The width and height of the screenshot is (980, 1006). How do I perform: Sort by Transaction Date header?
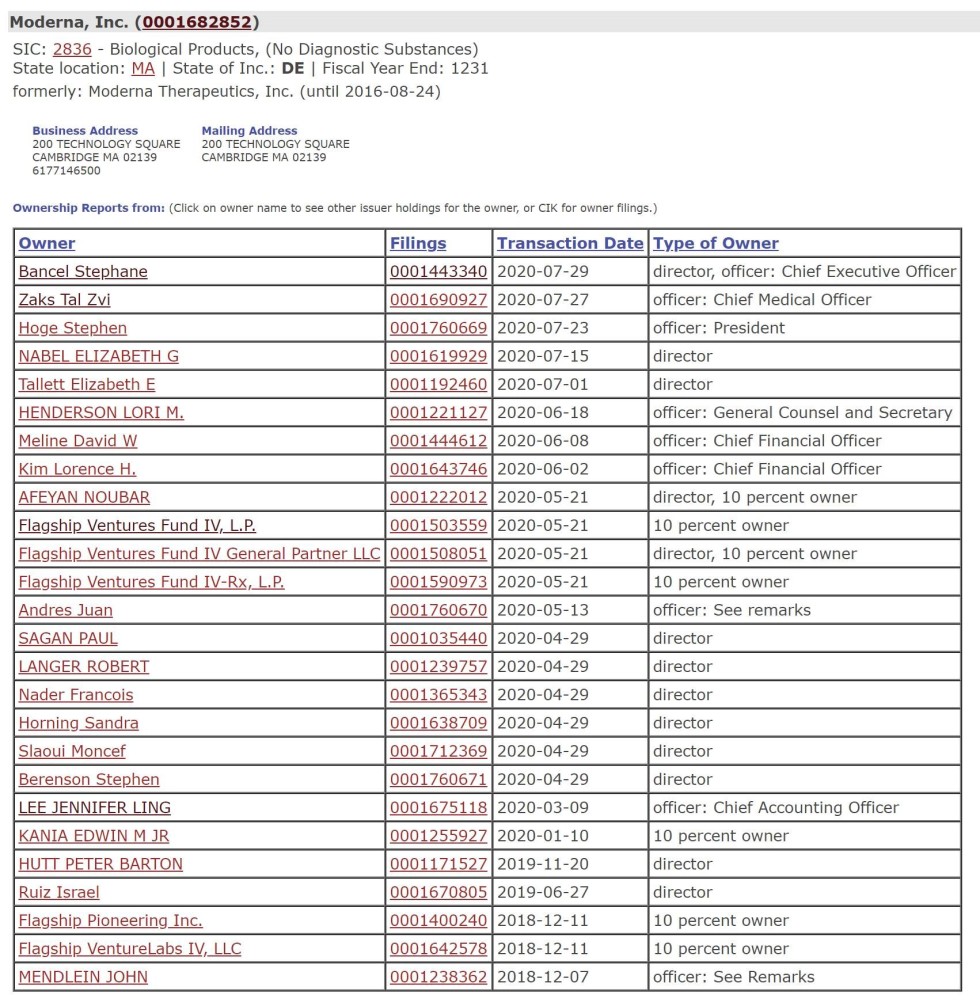click(x=570, y=243)
